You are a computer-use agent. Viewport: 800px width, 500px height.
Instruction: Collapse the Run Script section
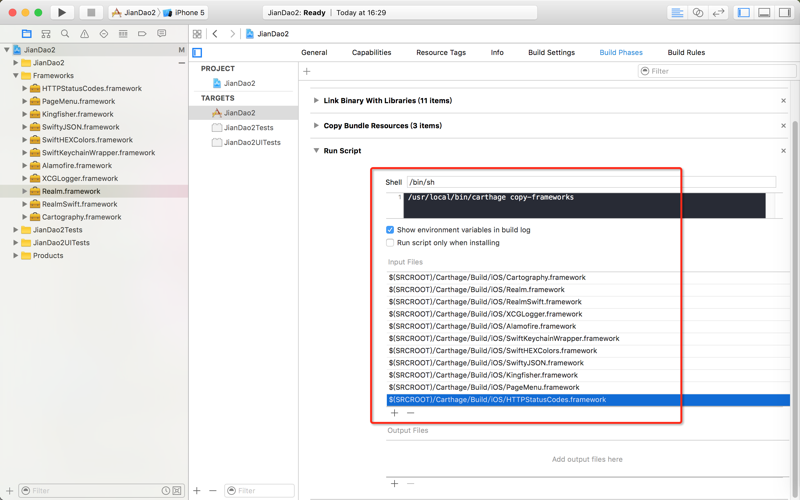pos(316,151)
